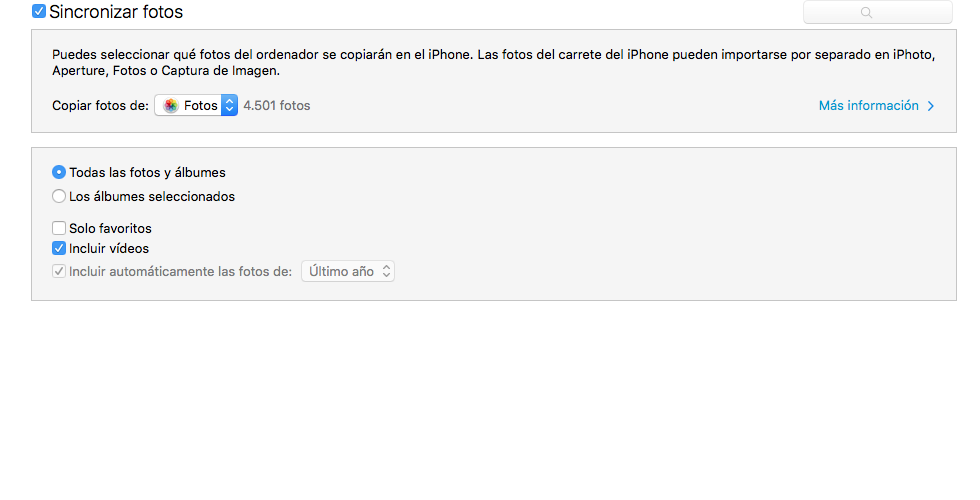Click the arrow beside Más información

tap(931, 106)
